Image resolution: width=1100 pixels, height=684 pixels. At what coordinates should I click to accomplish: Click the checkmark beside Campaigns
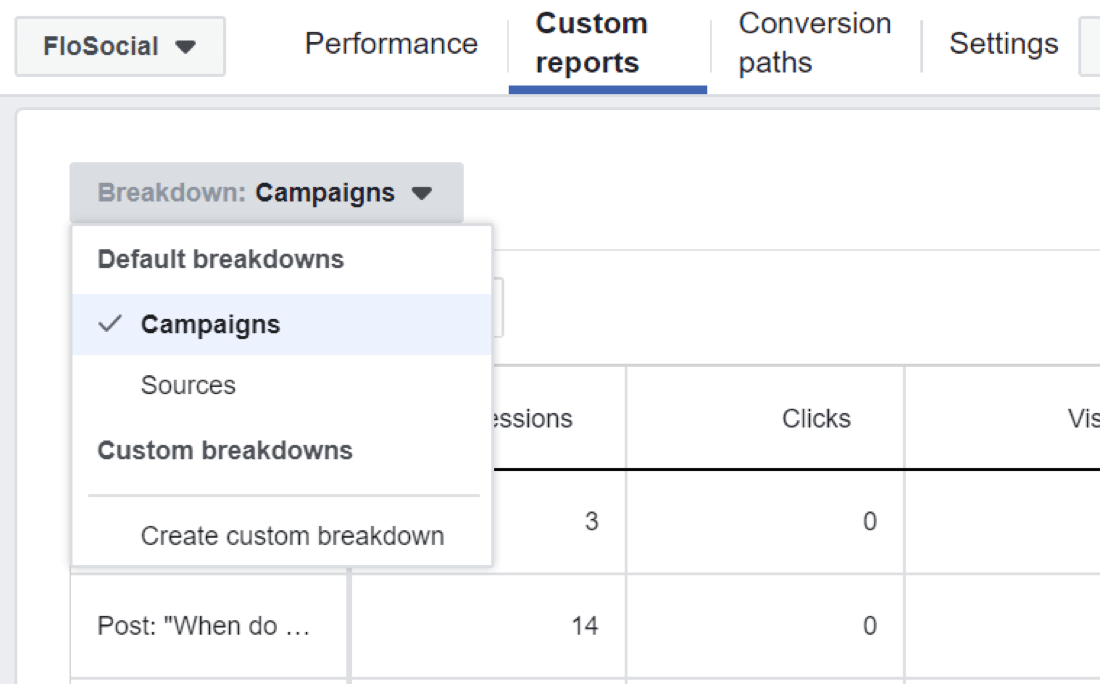110,323
